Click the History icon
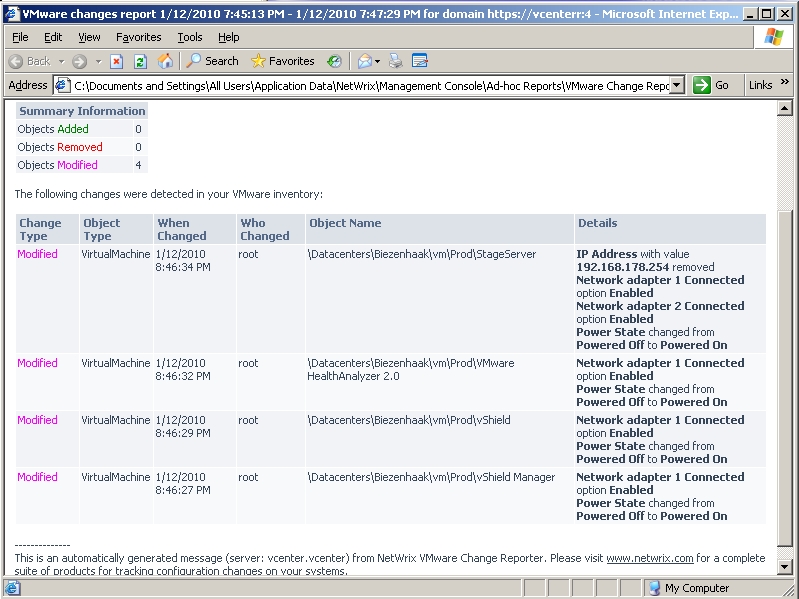This screenshot has height=599, width=799. point(334,62)
